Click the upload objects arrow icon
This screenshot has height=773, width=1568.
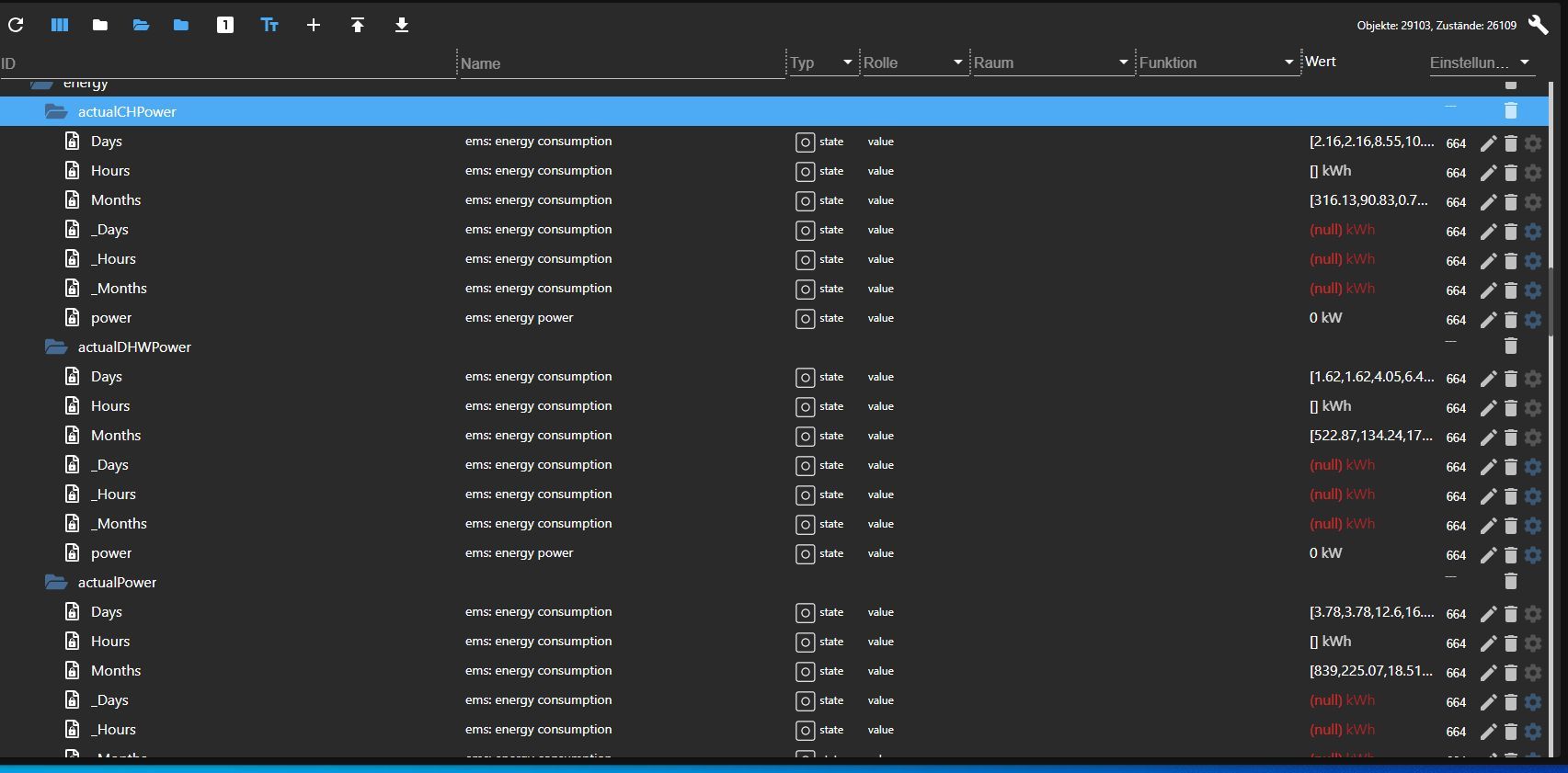click(358, 25)
